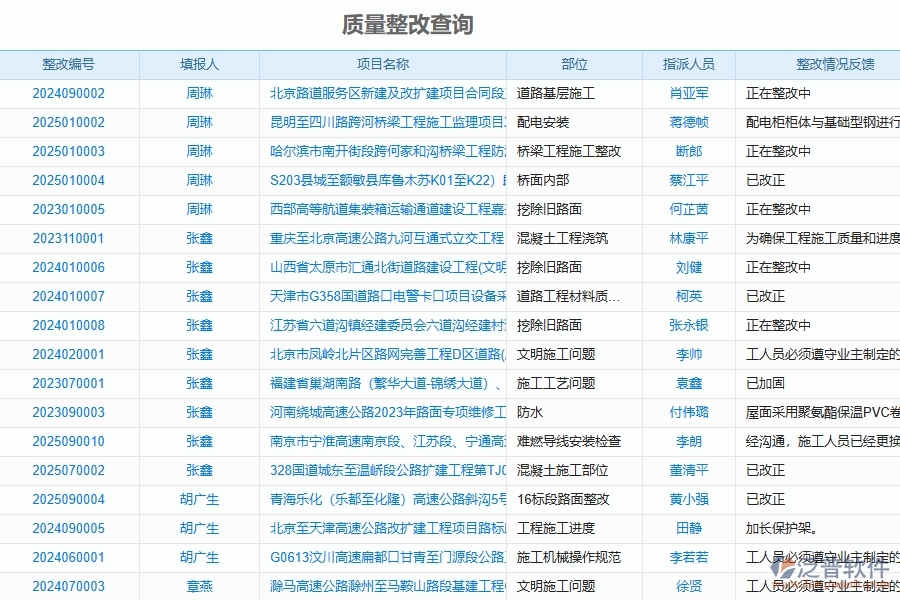Sort table by 整改编号 column header

pyautogui.click(x=69, y=64)
